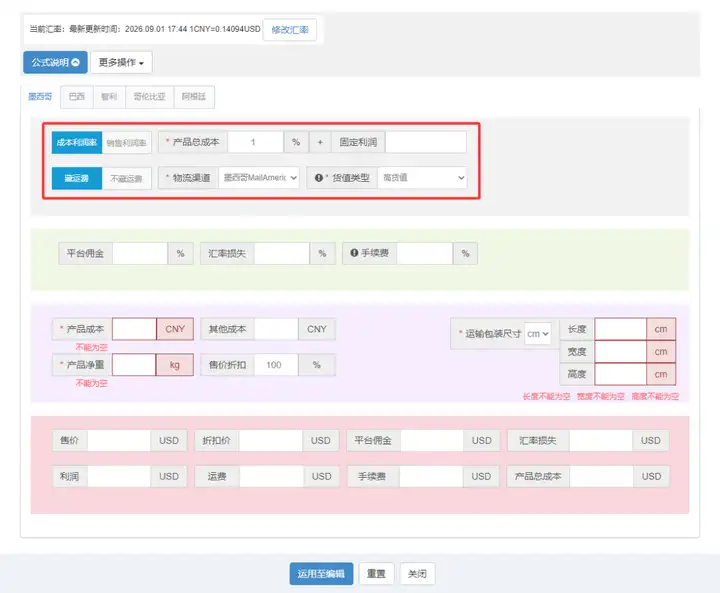Choose the 不藏运费 option
The height and width of the screenshot is (593, 720).
pyautogui.click(x=126, y=178)
